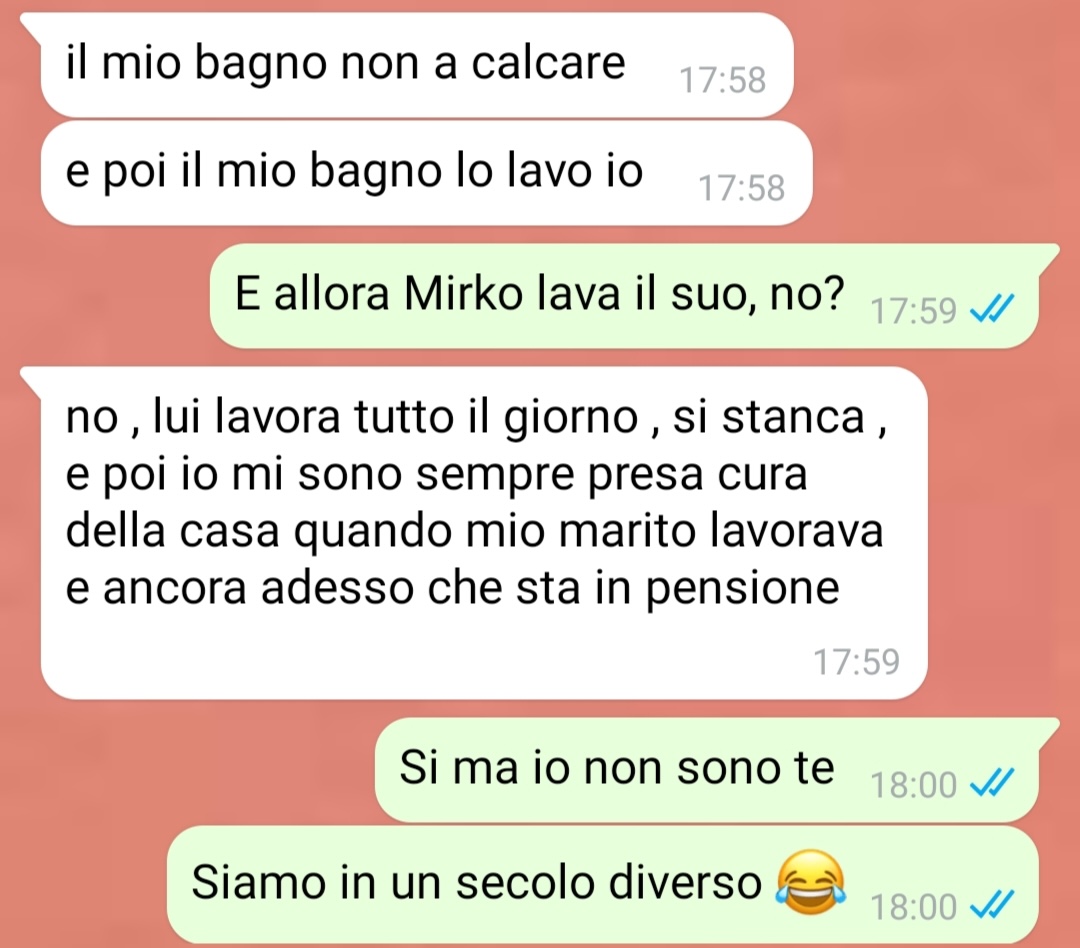
Task: Select the message "Siamo in un secolo diverso"
Action: pyautogui.click(x=603, y=884)
